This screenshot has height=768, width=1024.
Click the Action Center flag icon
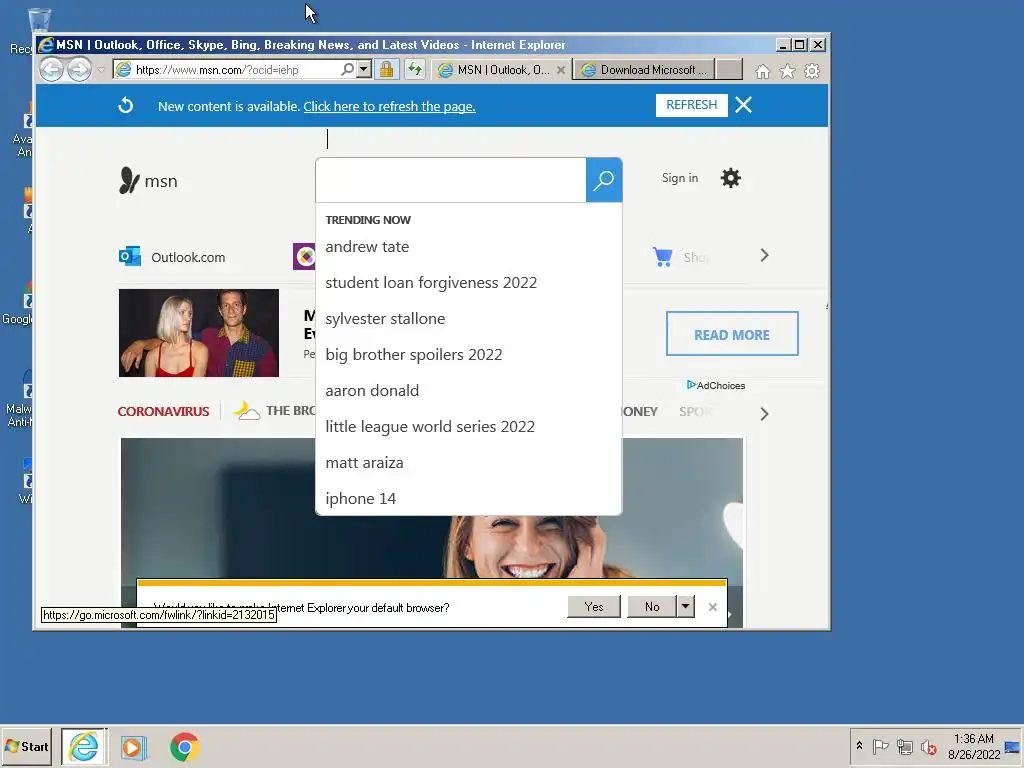pyautogui.click(x=880, y=746)
